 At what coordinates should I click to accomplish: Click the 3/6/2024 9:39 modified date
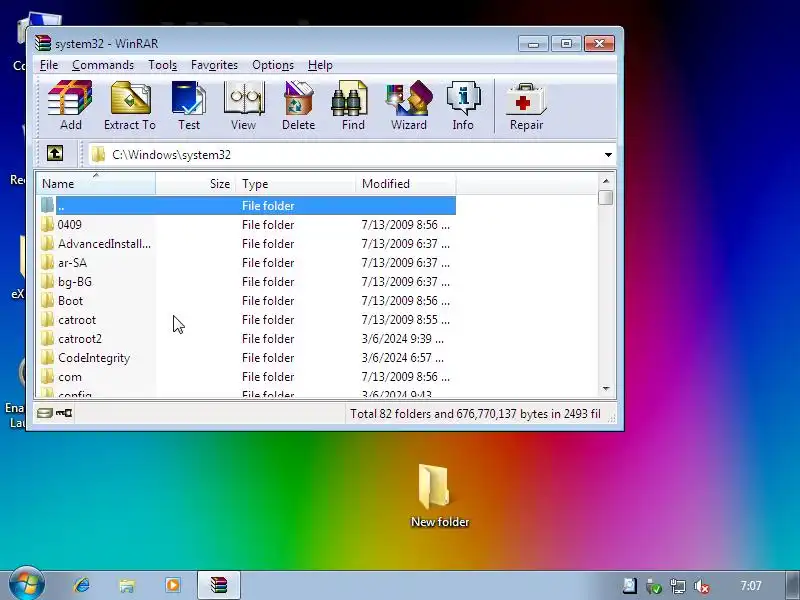point(403,339)
